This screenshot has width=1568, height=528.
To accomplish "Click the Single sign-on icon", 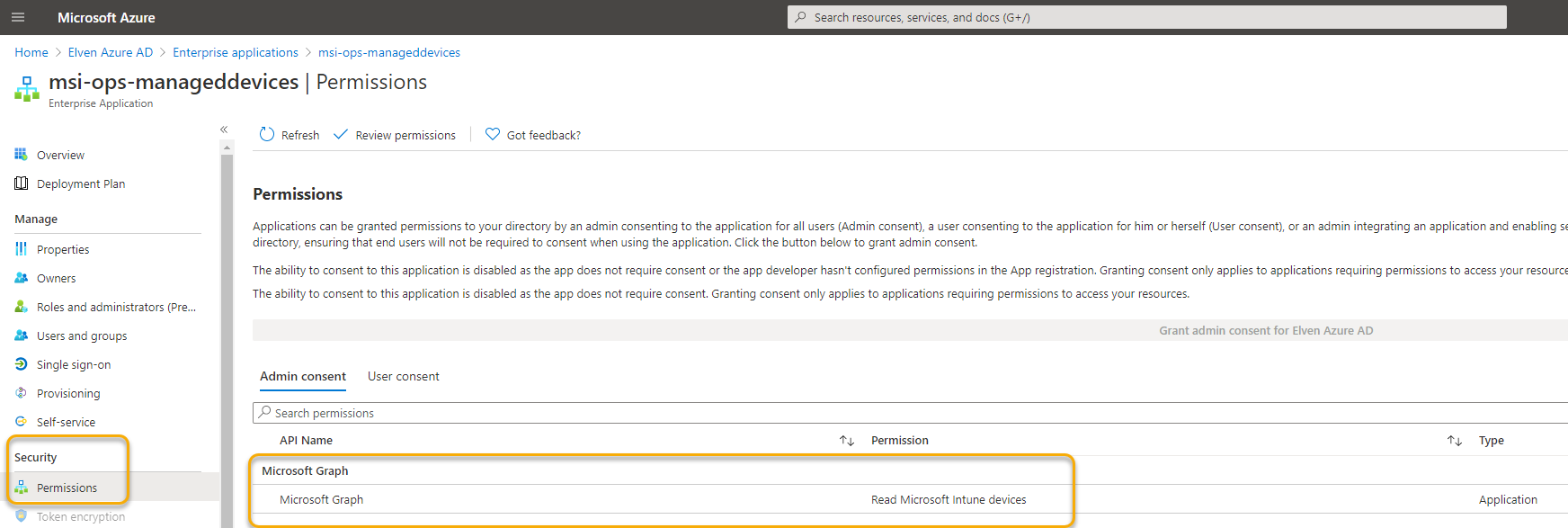I will (21, 363).
